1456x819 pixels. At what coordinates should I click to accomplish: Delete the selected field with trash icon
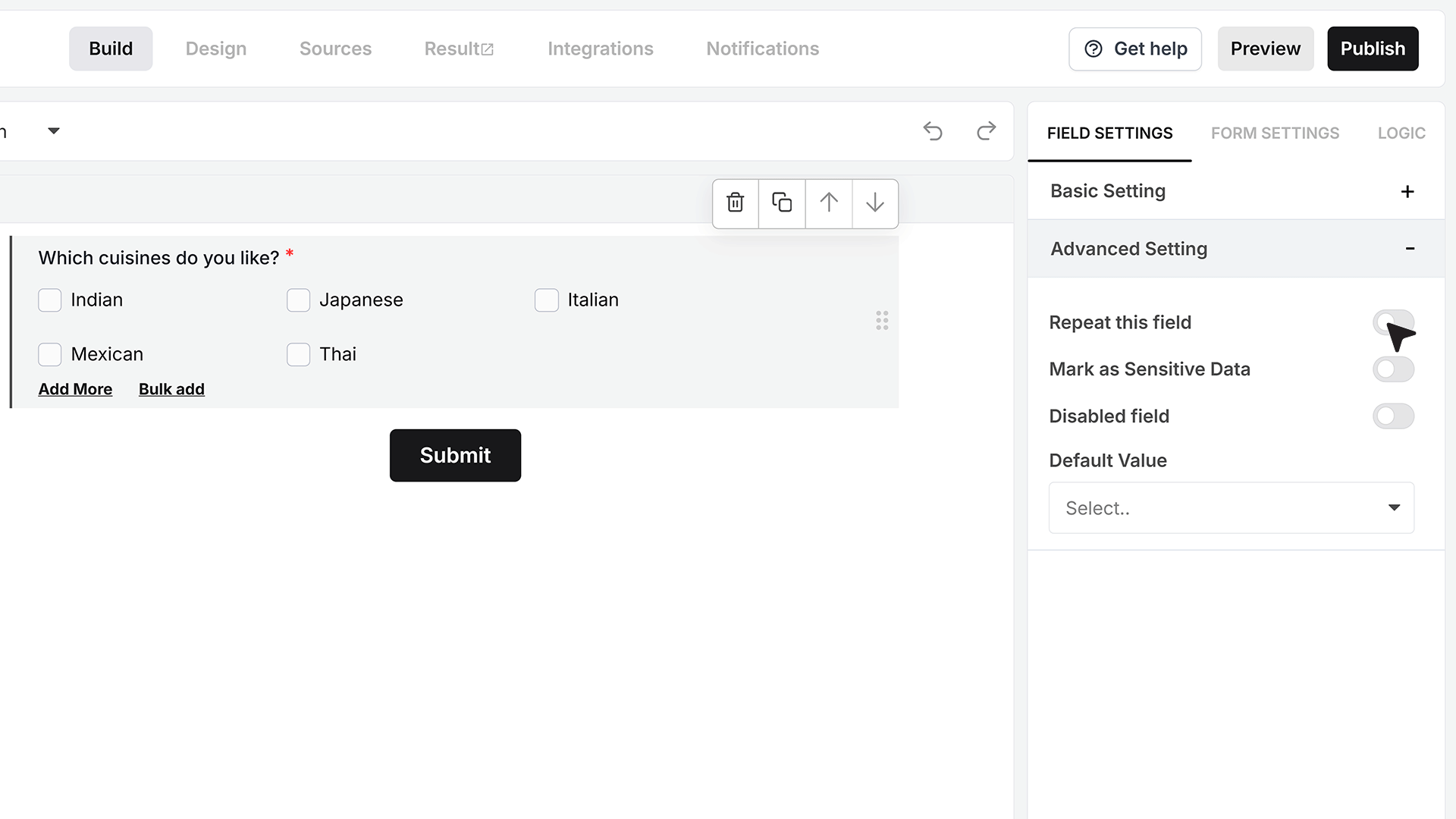point(735,202)
